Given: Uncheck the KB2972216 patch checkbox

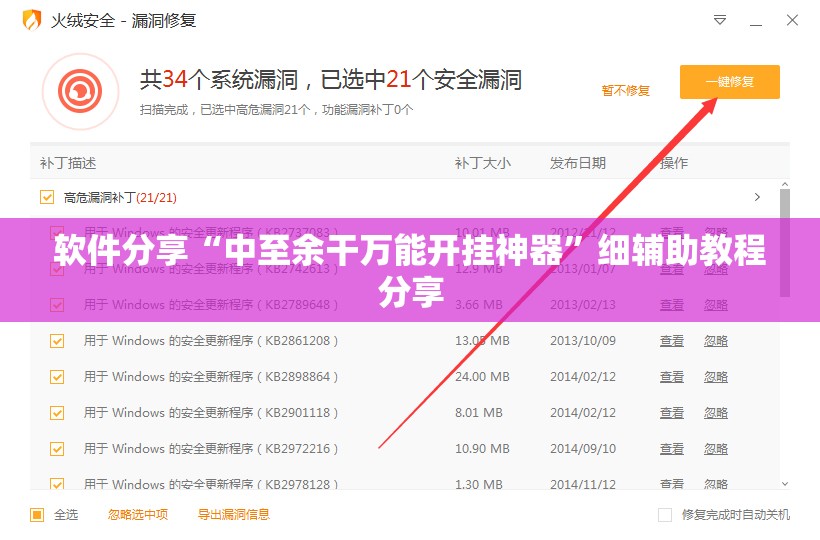Looking at the screenshot, I should coord(57,449).
